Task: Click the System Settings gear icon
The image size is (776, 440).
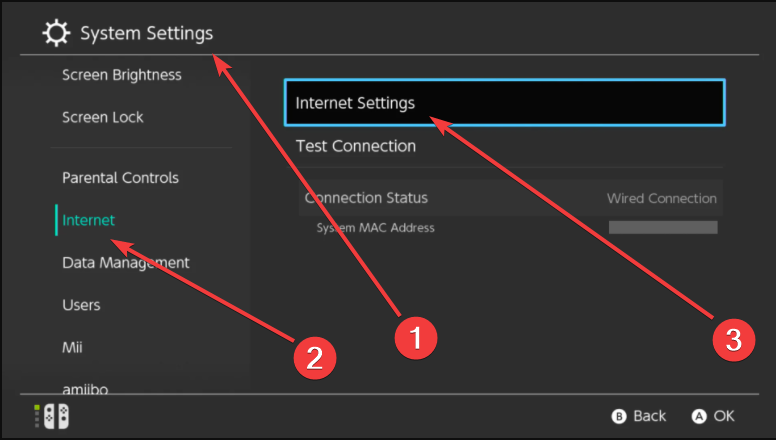Action: (x=56, y=33)
